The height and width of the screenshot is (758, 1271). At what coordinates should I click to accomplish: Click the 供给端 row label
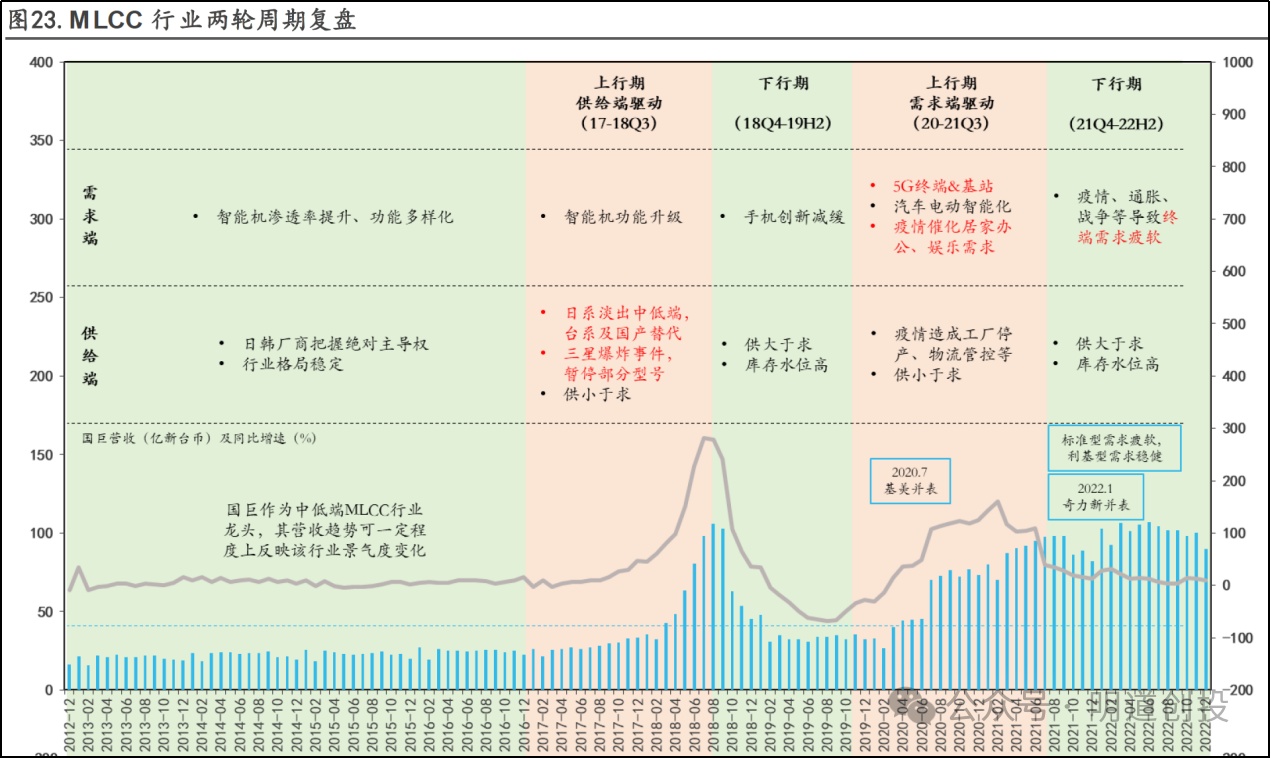(90, 353)
